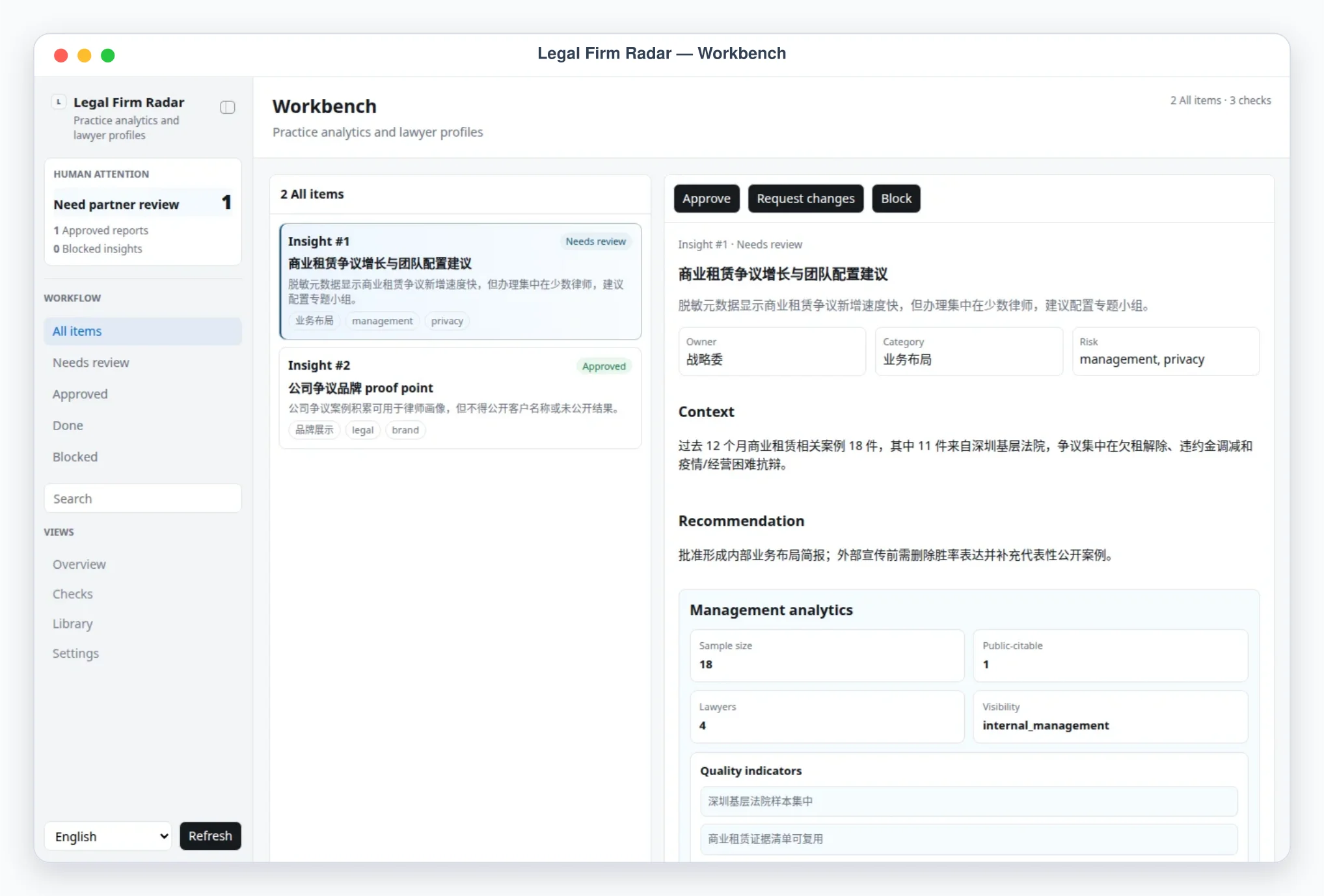The image size is (1324, 896).
Task: Click the Need partner review counter
Action: tap(142, 204)
